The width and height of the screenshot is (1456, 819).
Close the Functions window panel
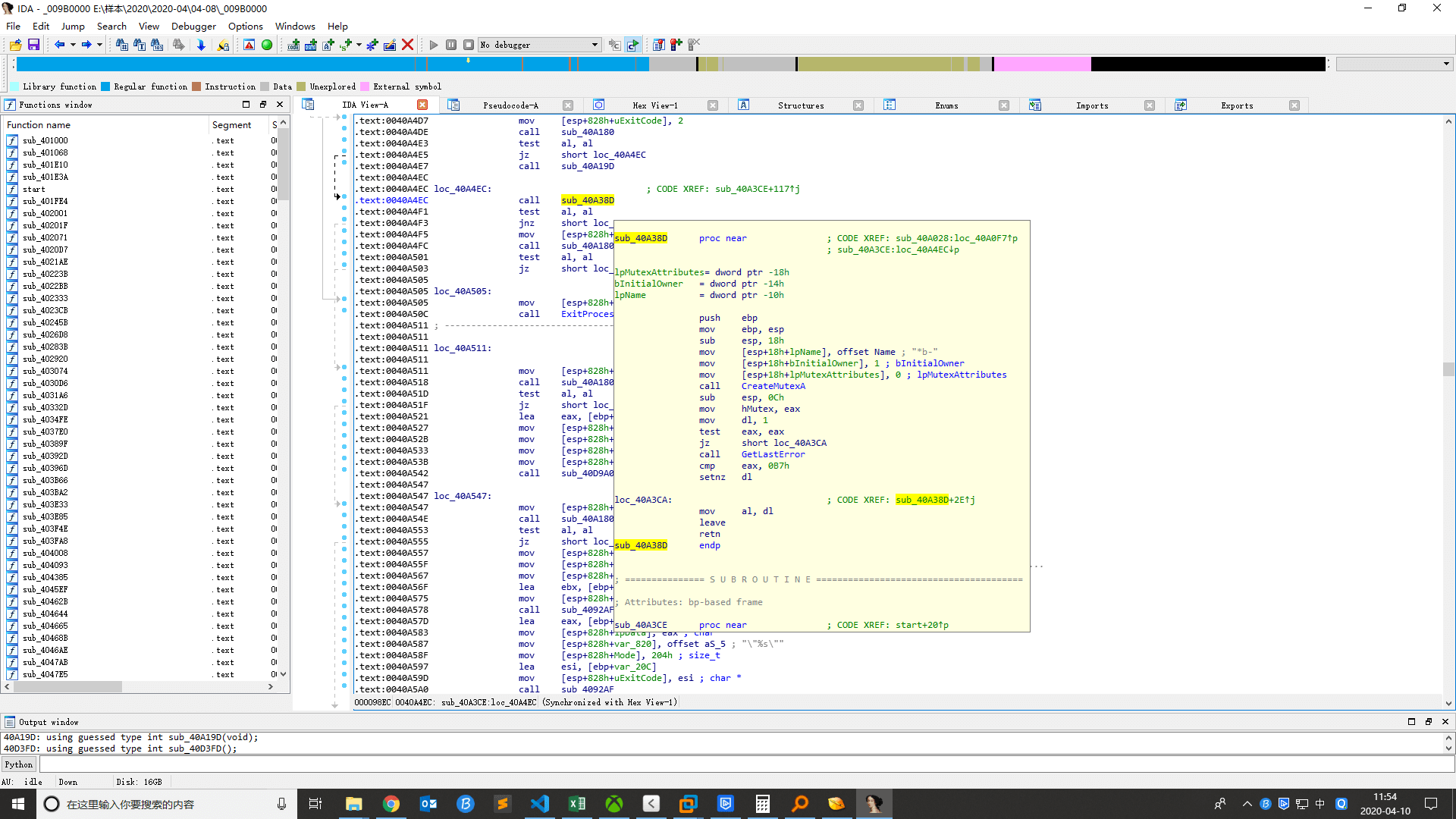coord(280,105)
